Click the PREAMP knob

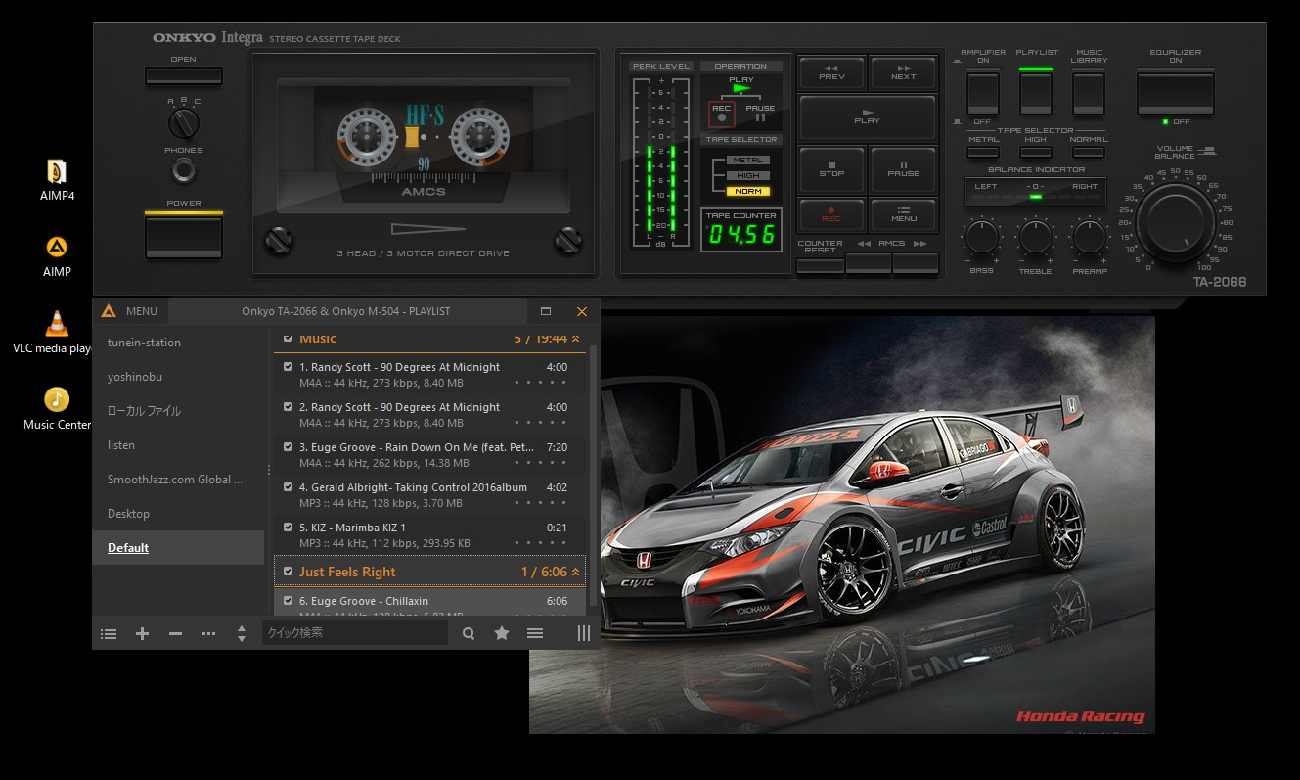pyautogui.click(x=1089, y=238)
